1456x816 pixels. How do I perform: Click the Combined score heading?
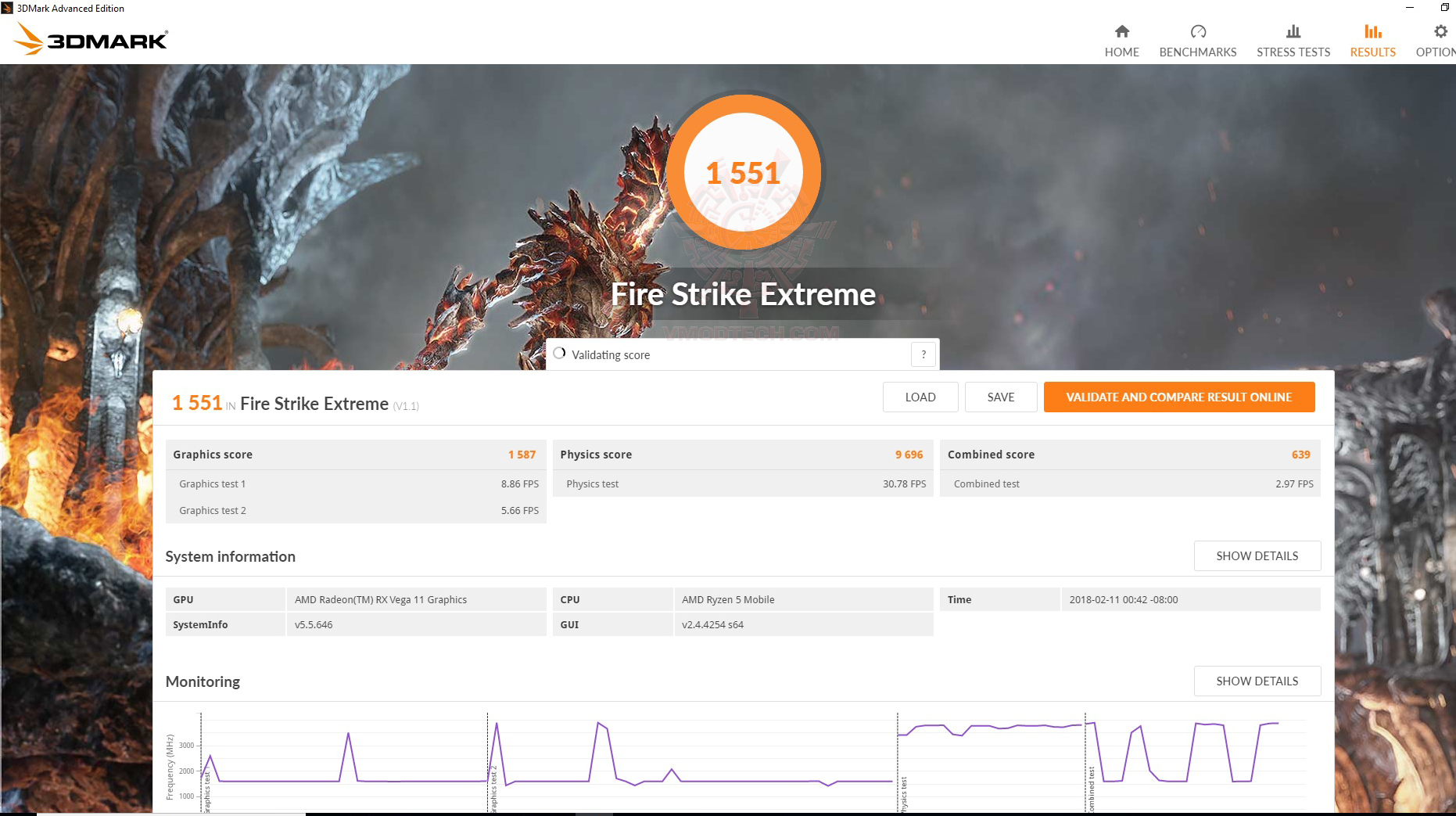(x=991, y=455)
